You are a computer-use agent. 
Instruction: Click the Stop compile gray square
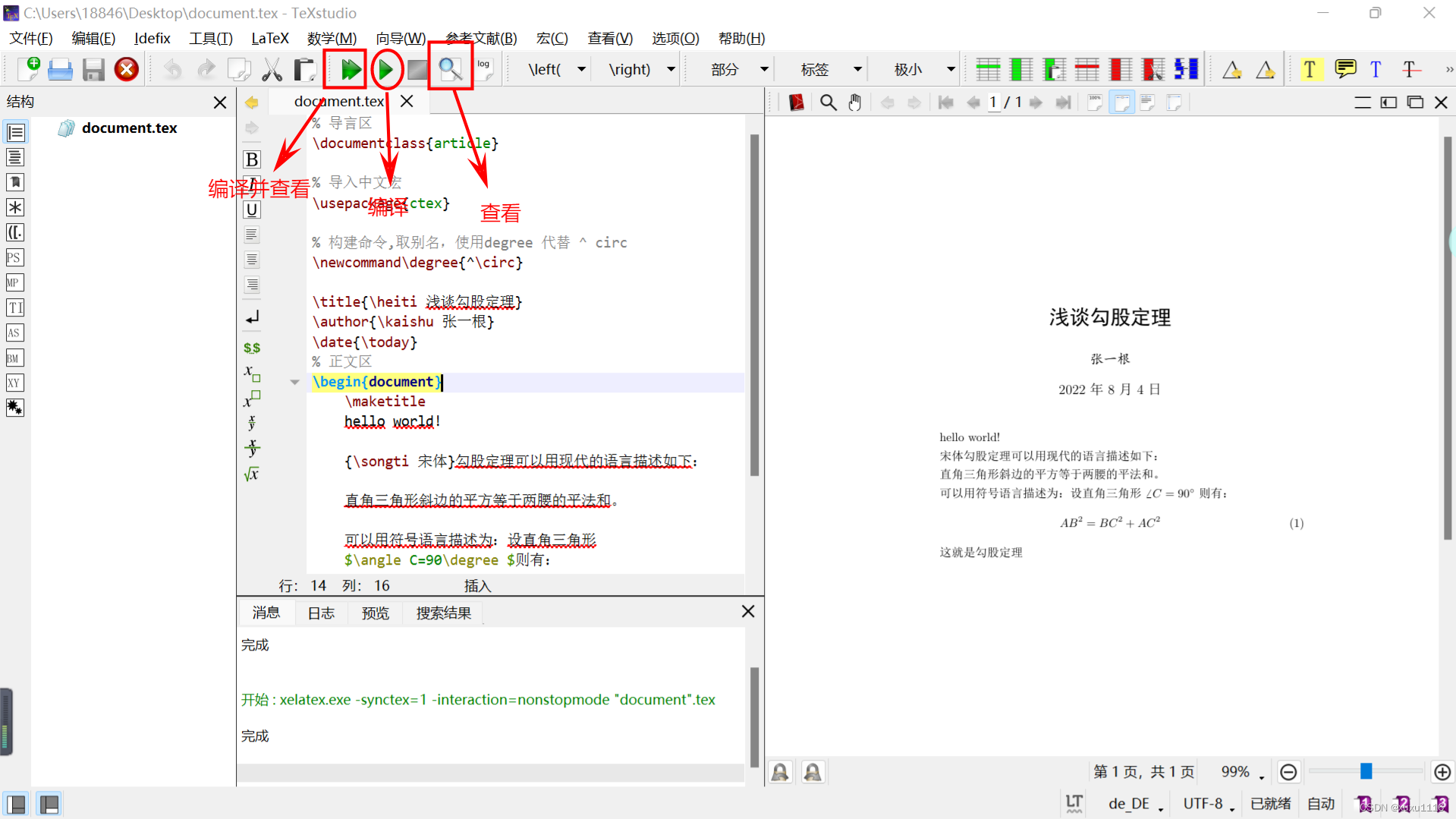tap(417, 70)
